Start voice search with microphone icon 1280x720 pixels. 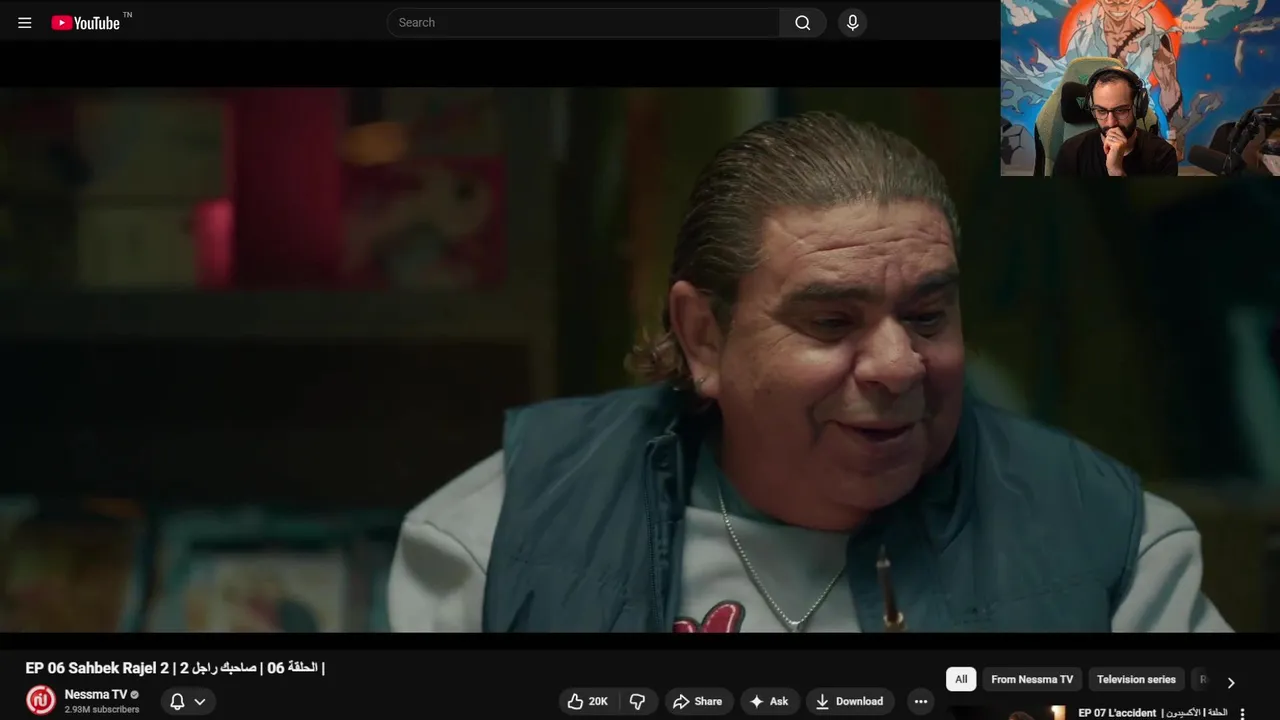click(852, 22)
